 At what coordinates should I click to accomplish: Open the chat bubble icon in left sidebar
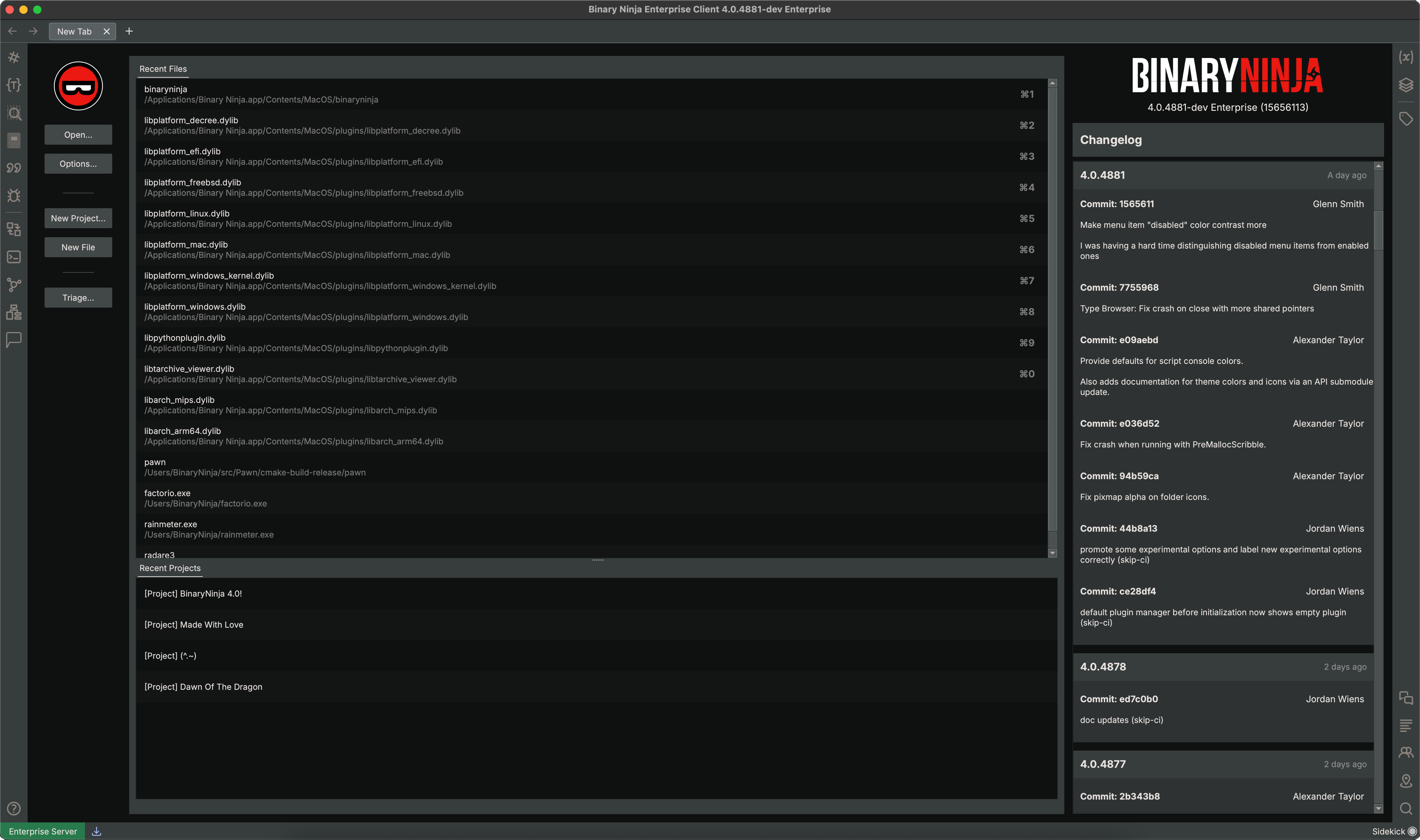[13, 340]
